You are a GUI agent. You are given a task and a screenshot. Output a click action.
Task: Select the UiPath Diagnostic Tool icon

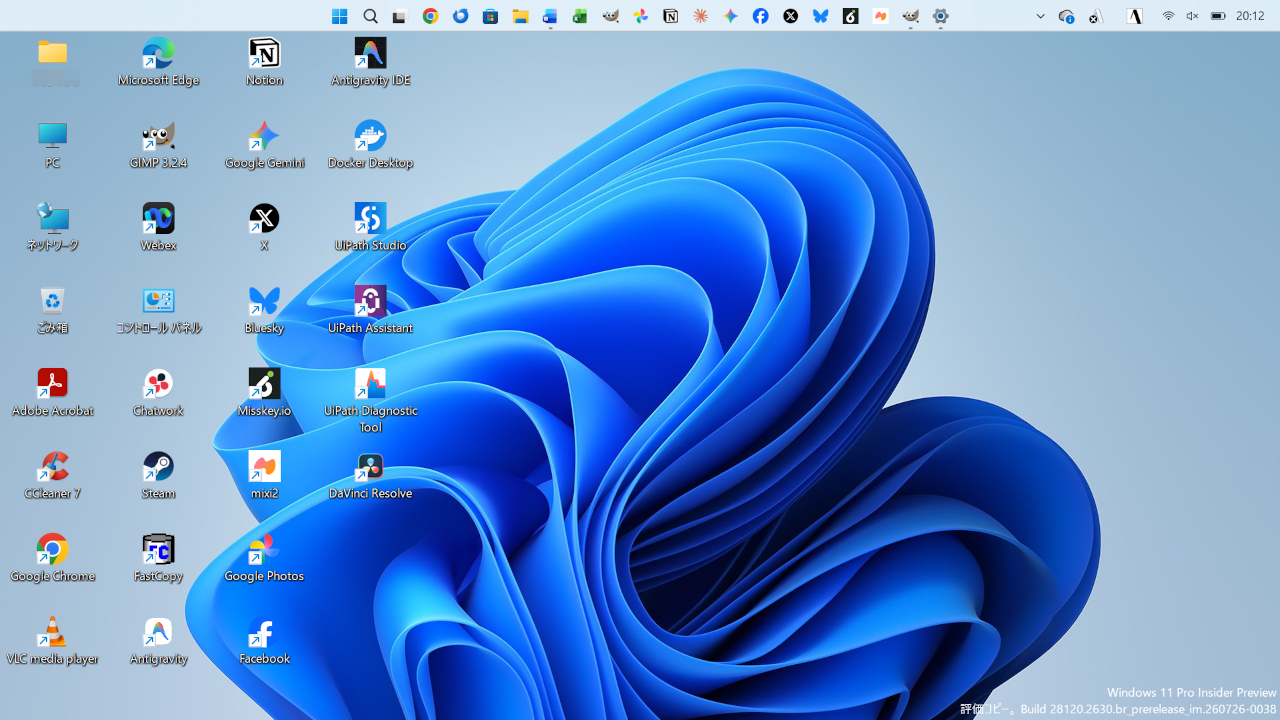click(x=370, y=401)
